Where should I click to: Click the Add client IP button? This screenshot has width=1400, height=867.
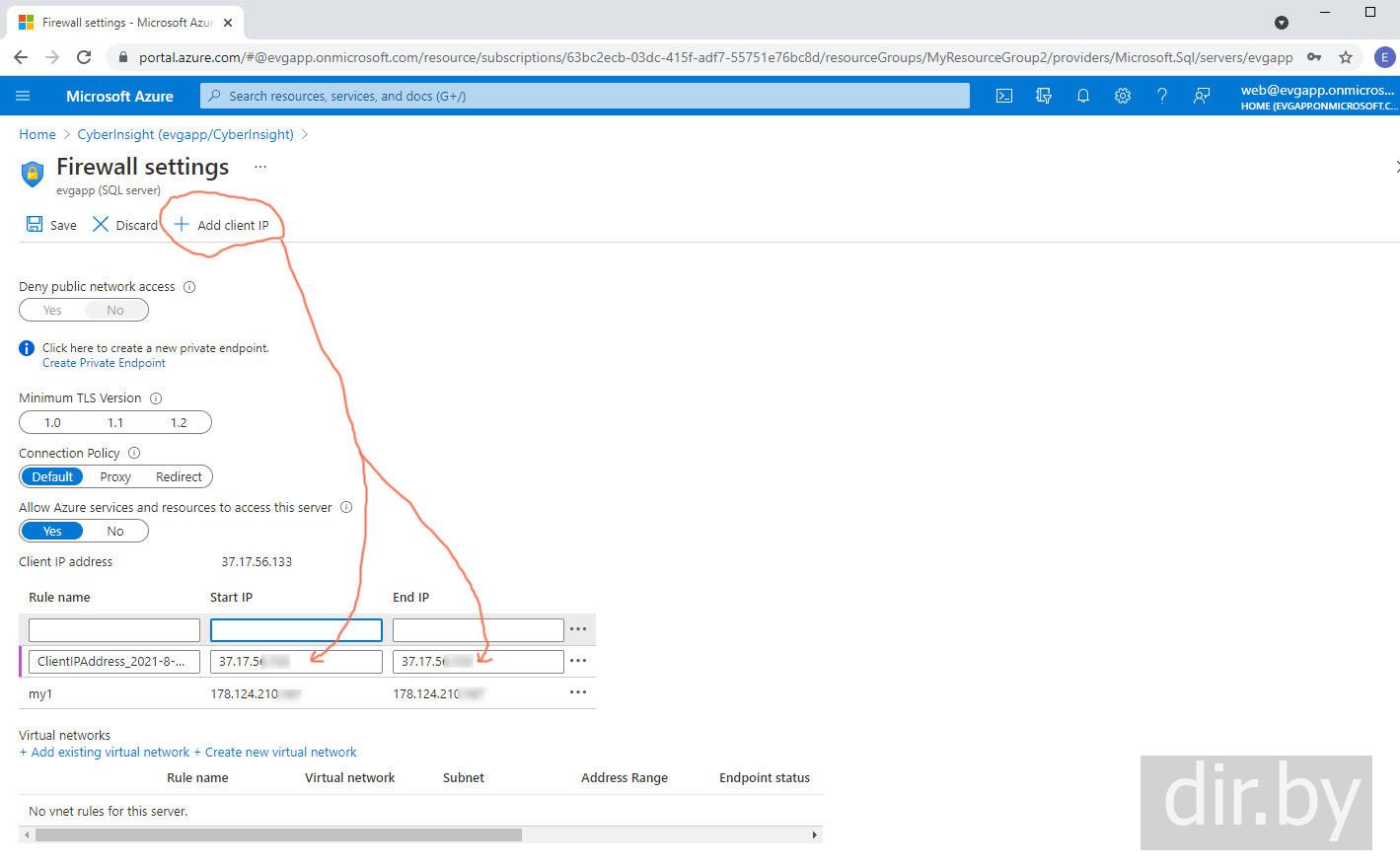pos(222,225)
